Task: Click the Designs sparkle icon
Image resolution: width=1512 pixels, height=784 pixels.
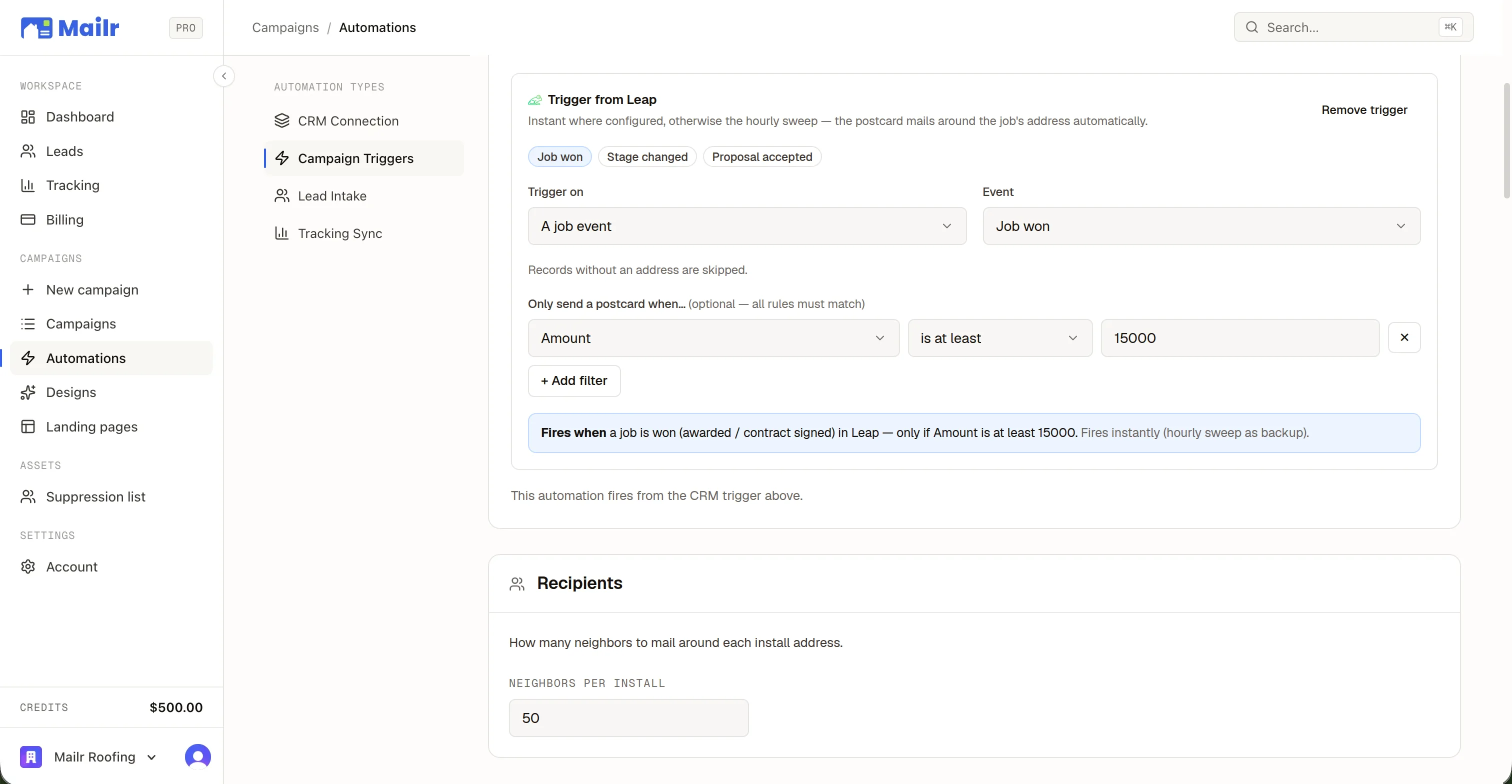Action: pyautogui.click(x=27, y=392)
